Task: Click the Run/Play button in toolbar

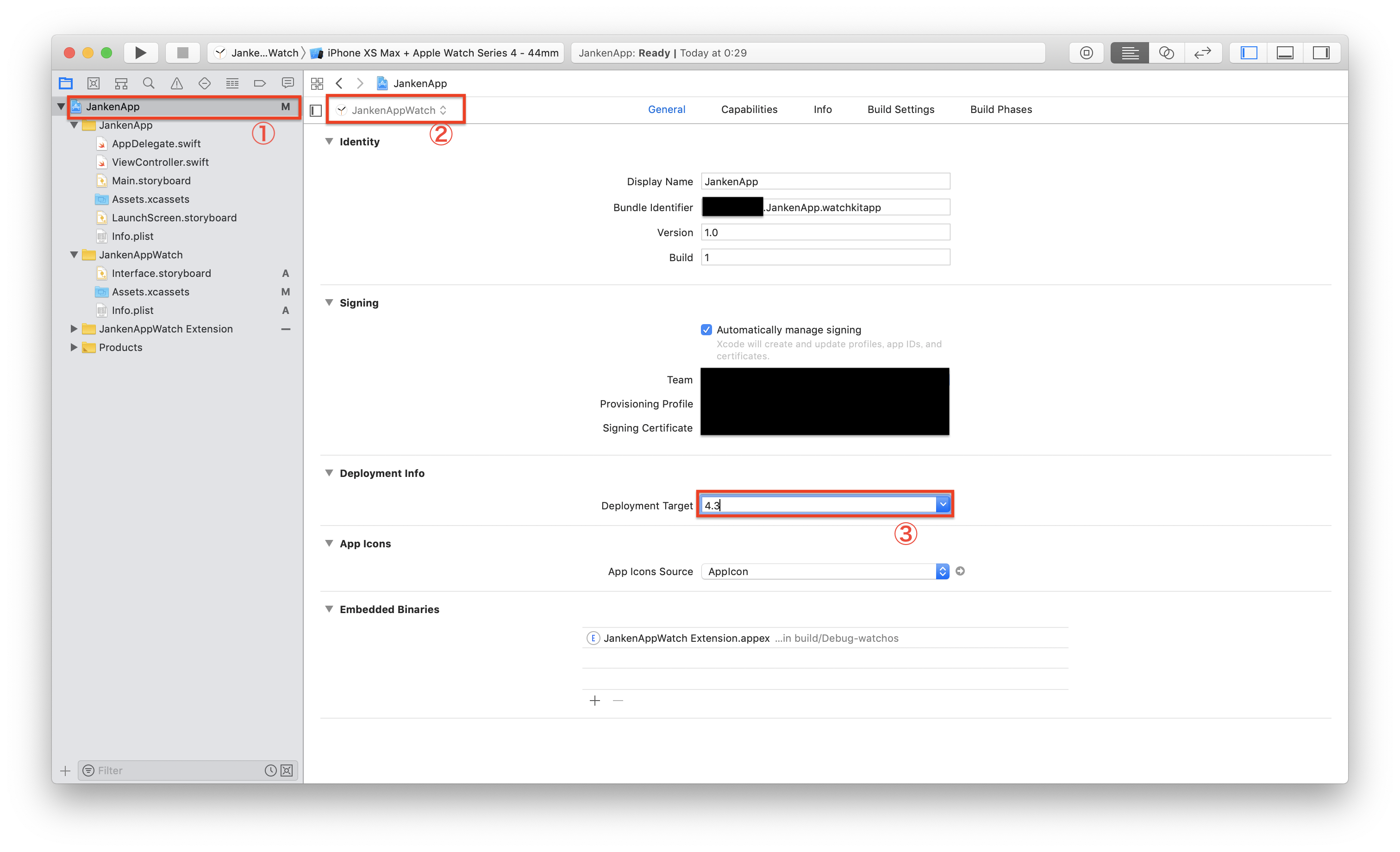Action: [140, 52]
